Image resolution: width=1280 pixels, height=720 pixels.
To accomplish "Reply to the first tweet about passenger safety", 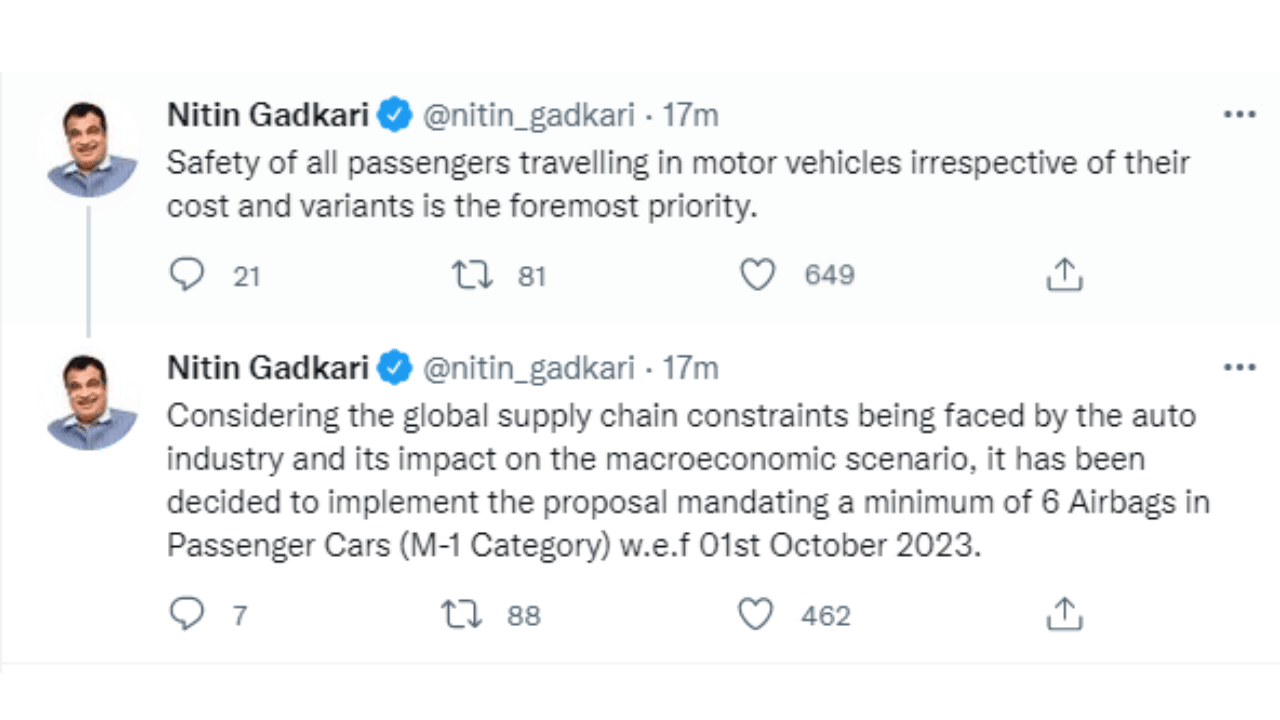I will click(x=187, y=275).
